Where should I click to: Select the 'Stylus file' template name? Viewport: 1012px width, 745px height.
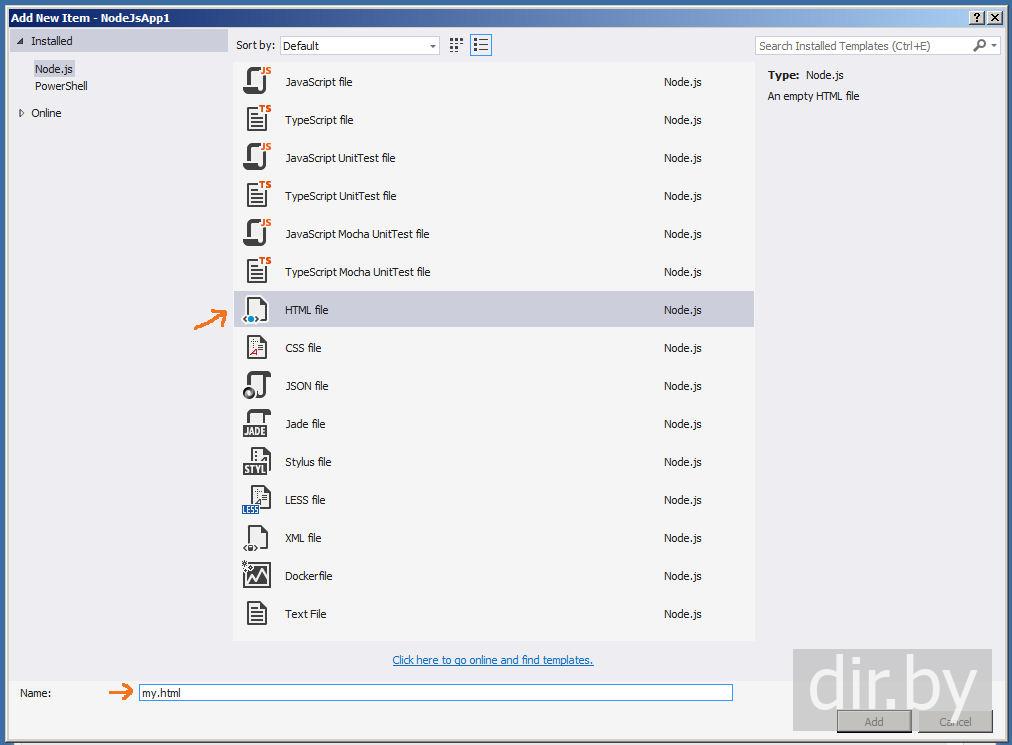tap(308, 462)
